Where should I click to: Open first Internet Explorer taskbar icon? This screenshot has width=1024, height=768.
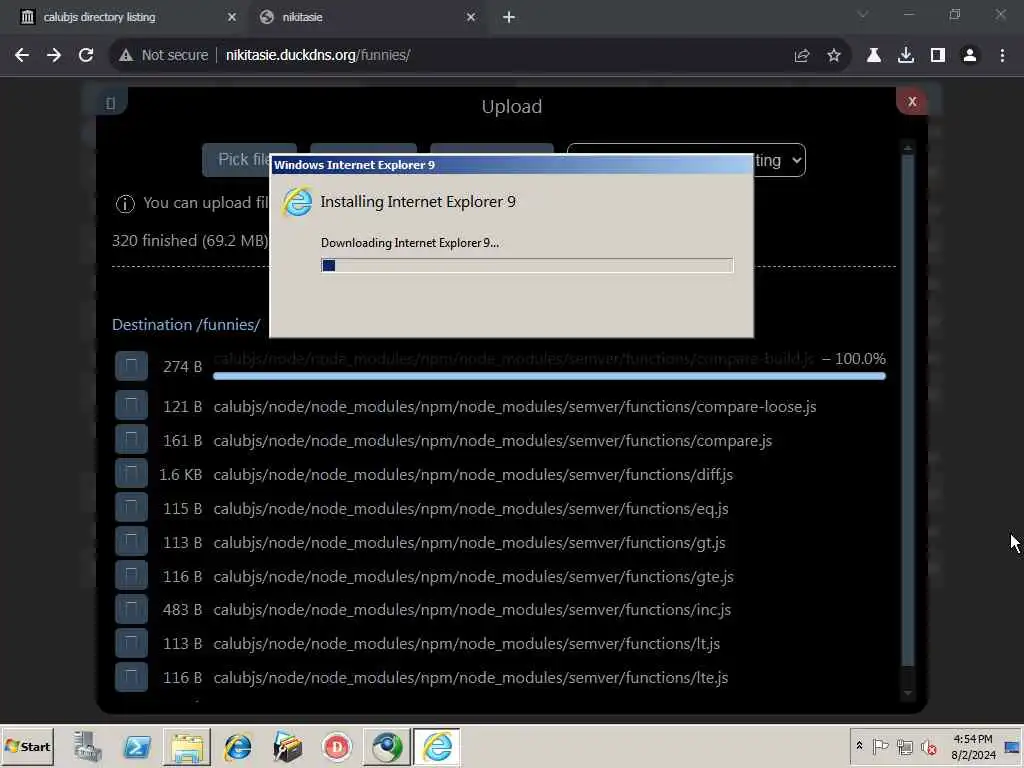[x=238, y=746]
